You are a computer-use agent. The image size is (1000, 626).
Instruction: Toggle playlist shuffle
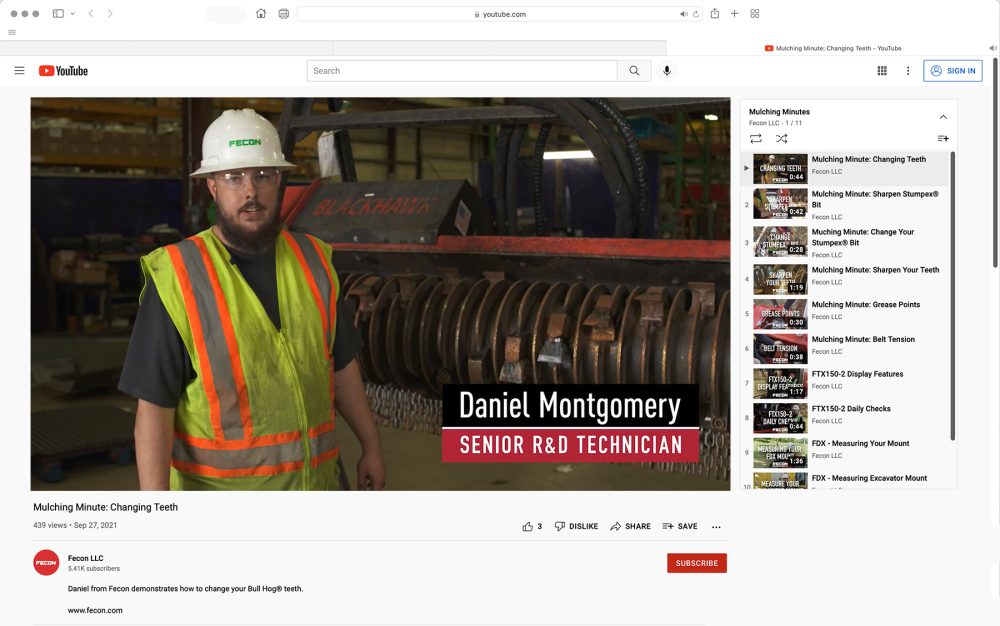[x=781, y=138]
